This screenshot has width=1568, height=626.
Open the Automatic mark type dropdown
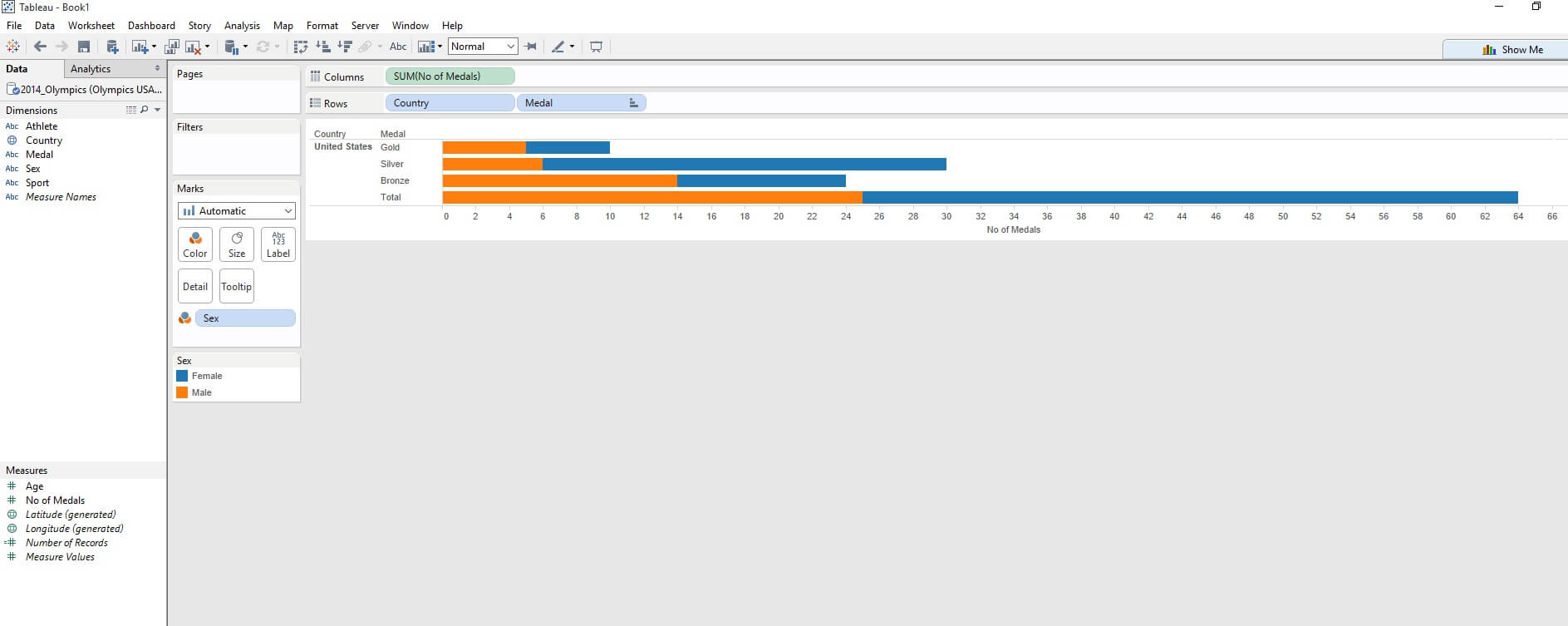(x=237, y=211)
